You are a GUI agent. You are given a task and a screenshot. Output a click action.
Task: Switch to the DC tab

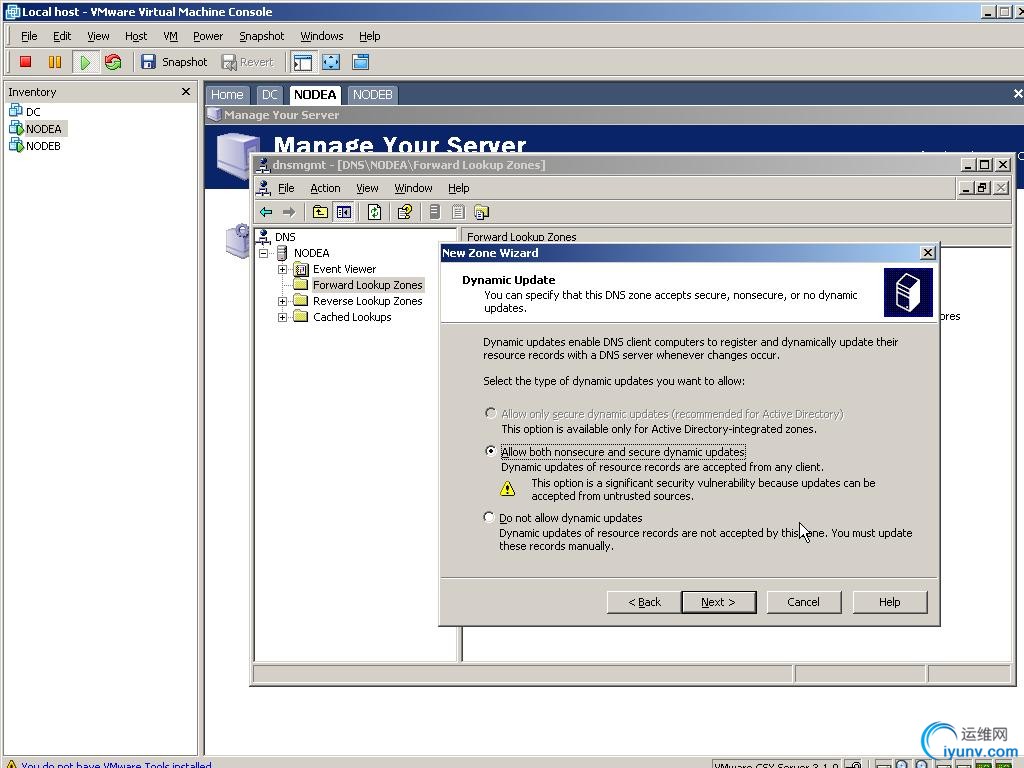270,95
